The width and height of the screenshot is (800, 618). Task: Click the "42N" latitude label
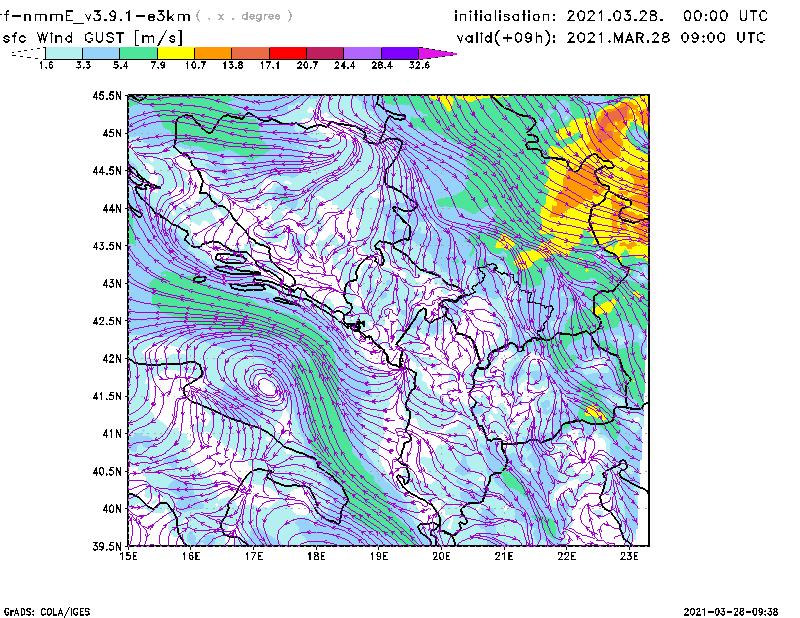pos(112,359)
